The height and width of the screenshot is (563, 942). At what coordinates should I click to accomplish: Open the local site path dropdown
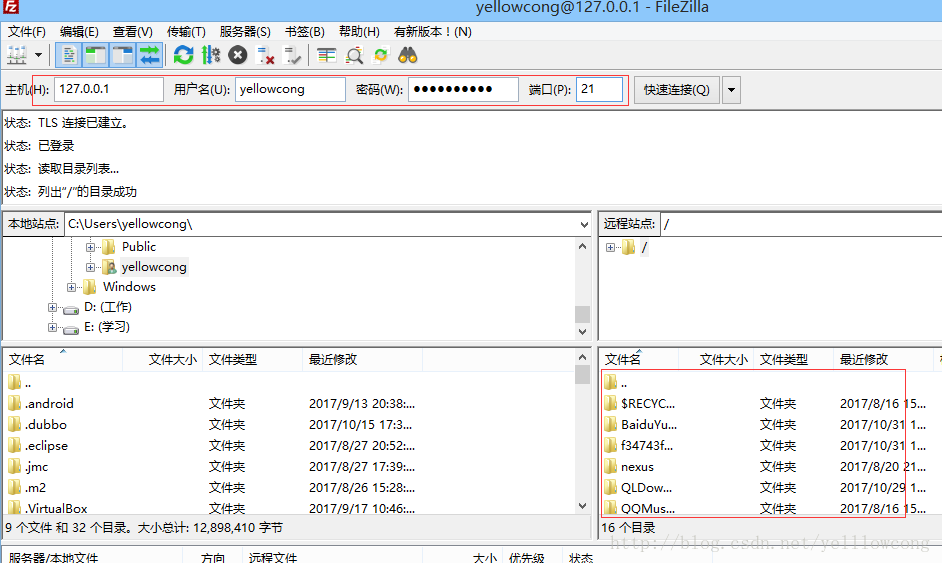584,224
